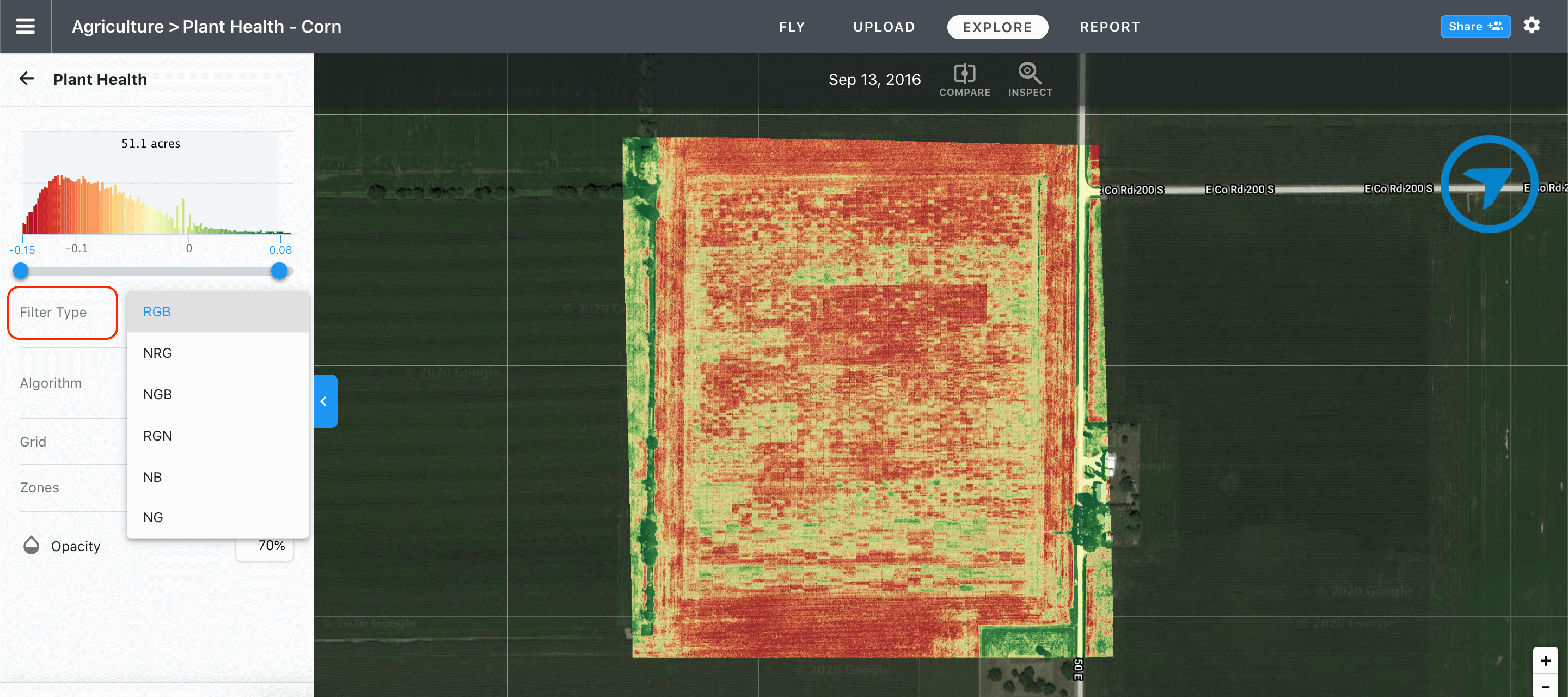
Task: Click the Share button
Action: 1475,26
